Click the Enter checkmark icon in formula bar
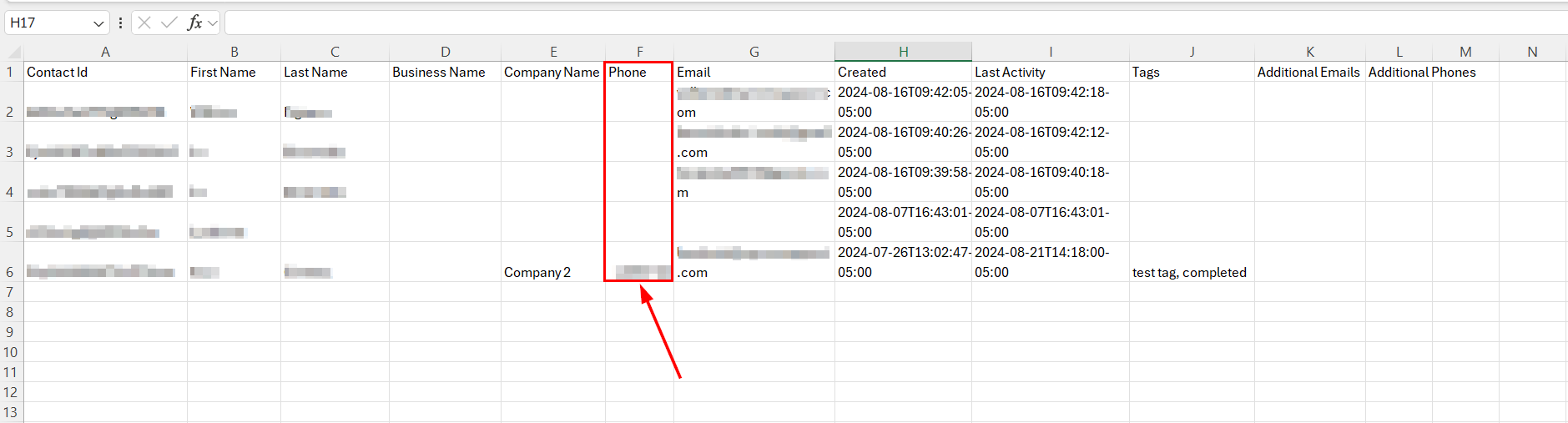Screen dimensions: 1568x423 (x=169, y=23)
